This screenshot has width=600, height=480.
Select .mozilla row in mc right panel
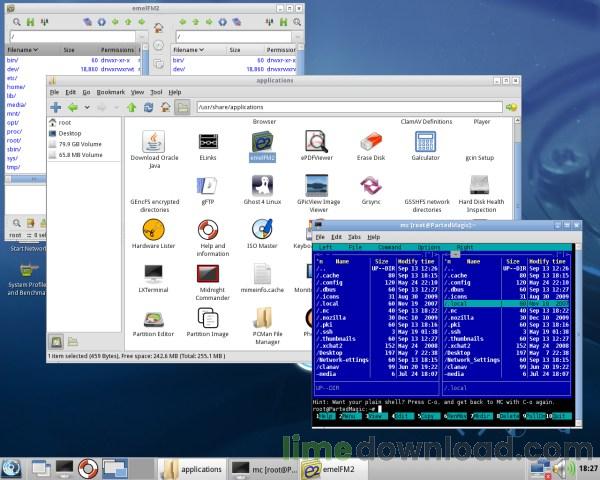[507, 318]
